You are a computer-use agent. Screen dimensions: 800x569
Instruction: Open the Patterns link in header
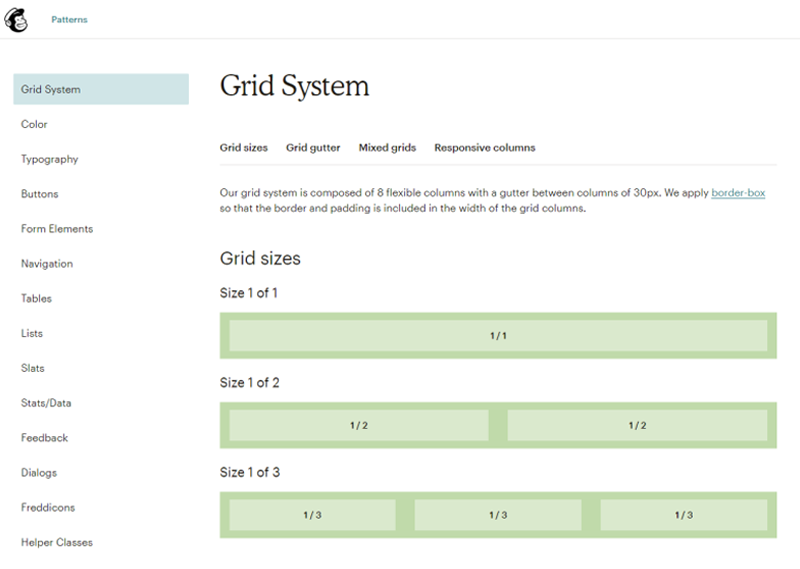69,19
